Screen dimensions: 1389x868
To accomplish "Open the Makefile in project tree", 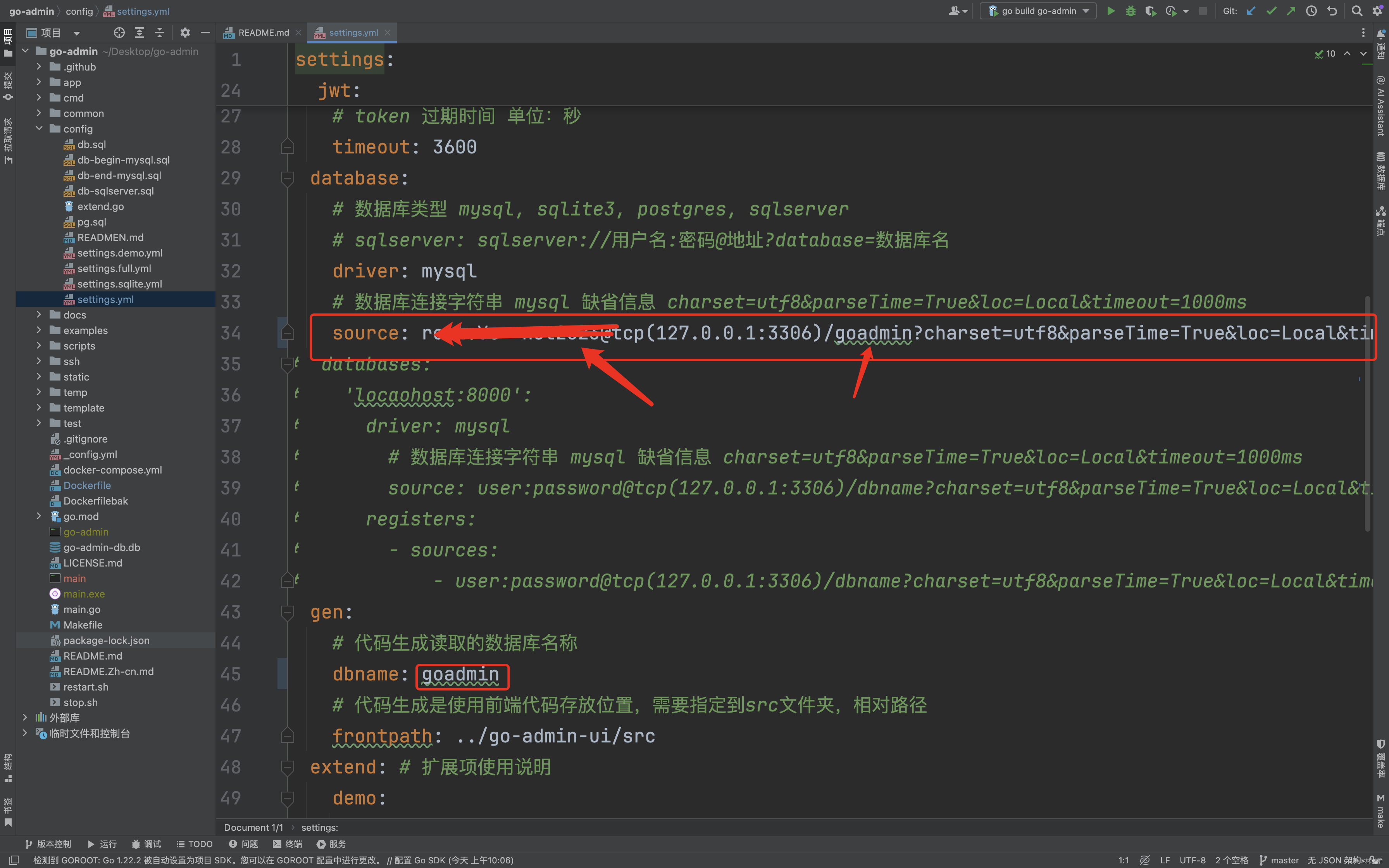I will [x=83, y=625].
